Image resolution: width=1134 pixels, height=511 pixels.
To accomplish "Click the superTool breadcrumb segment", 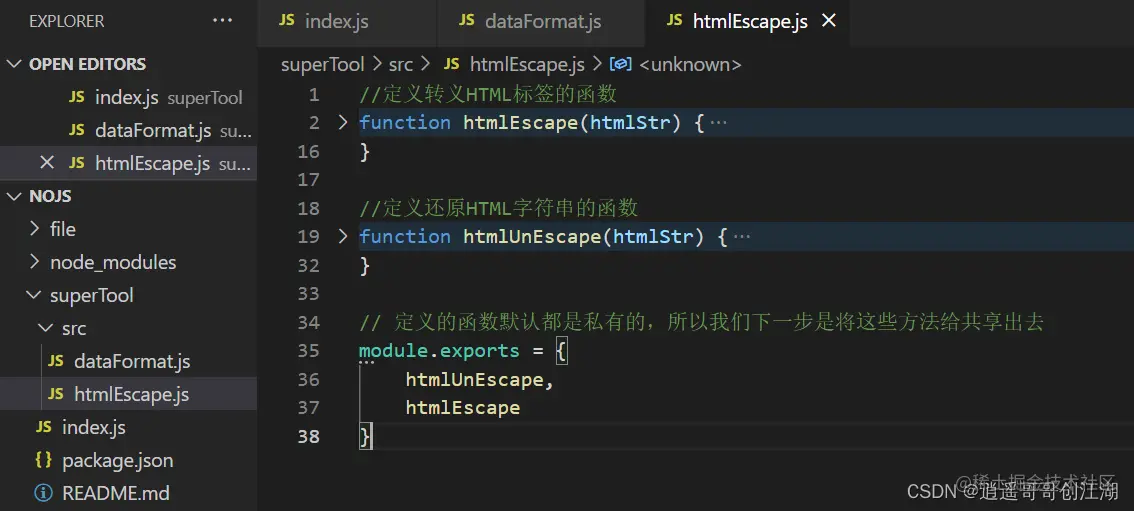I will 323,65.
